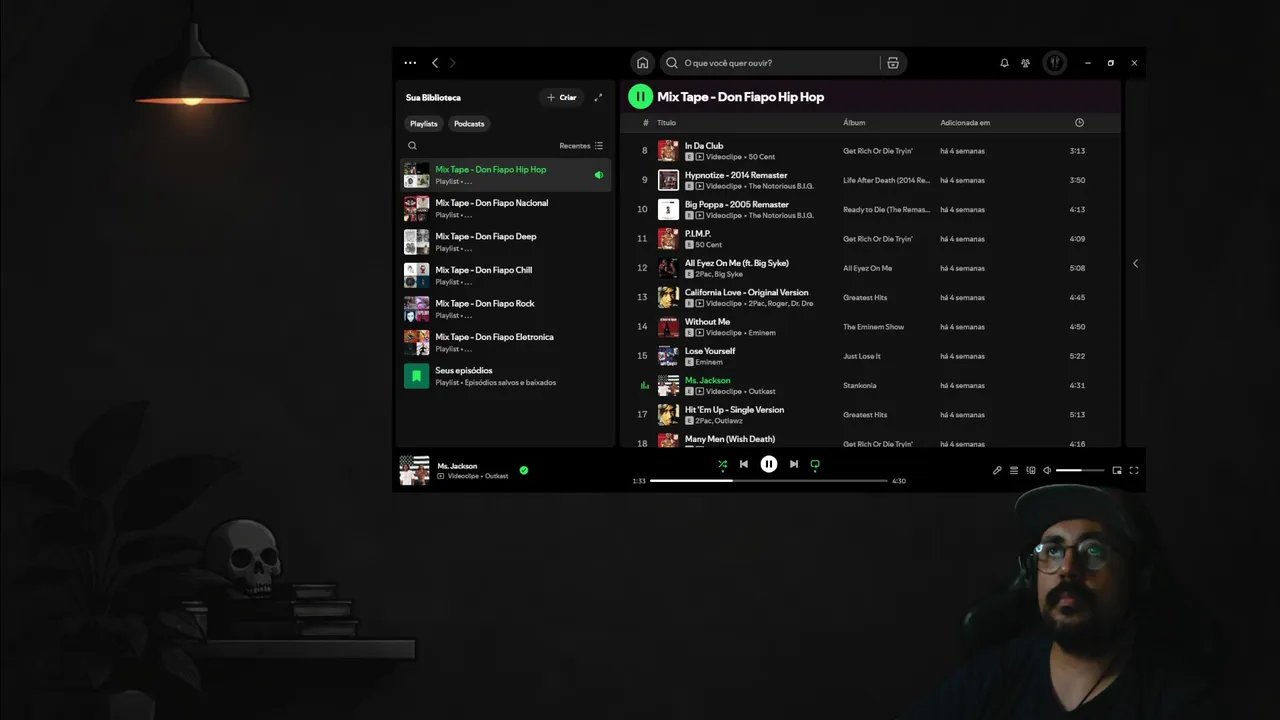
Task: Skip to next track
Action: [794, 464]
